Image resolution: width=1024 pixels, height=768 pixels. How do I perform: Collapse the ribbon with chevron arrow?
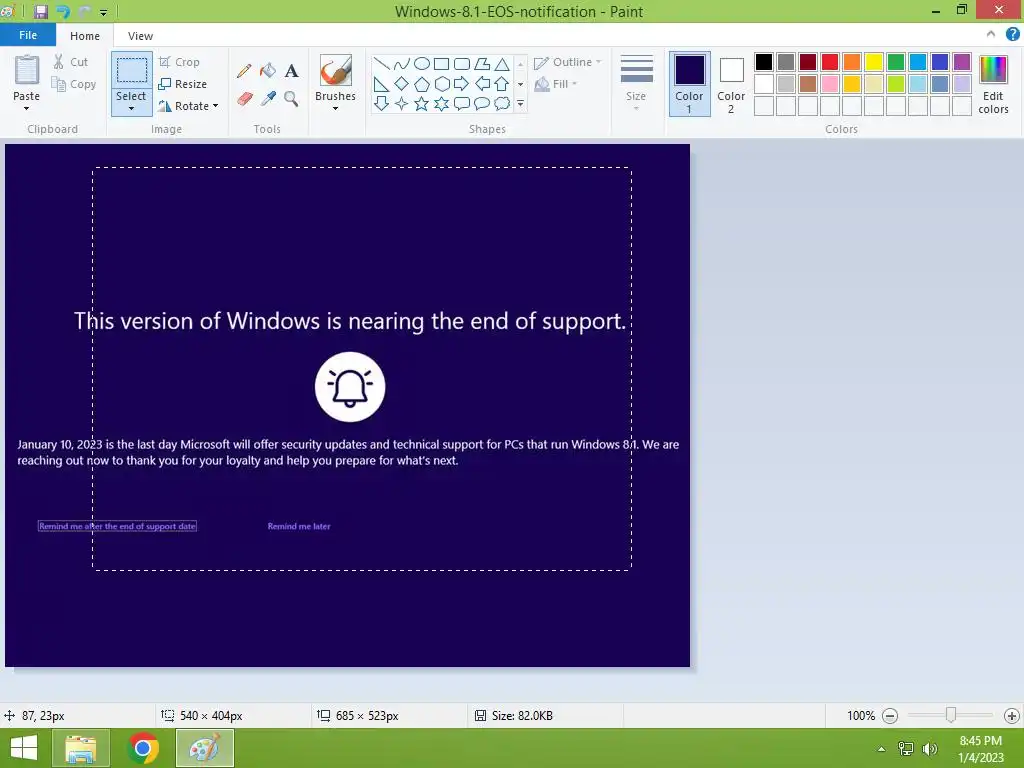click(991, 35)
